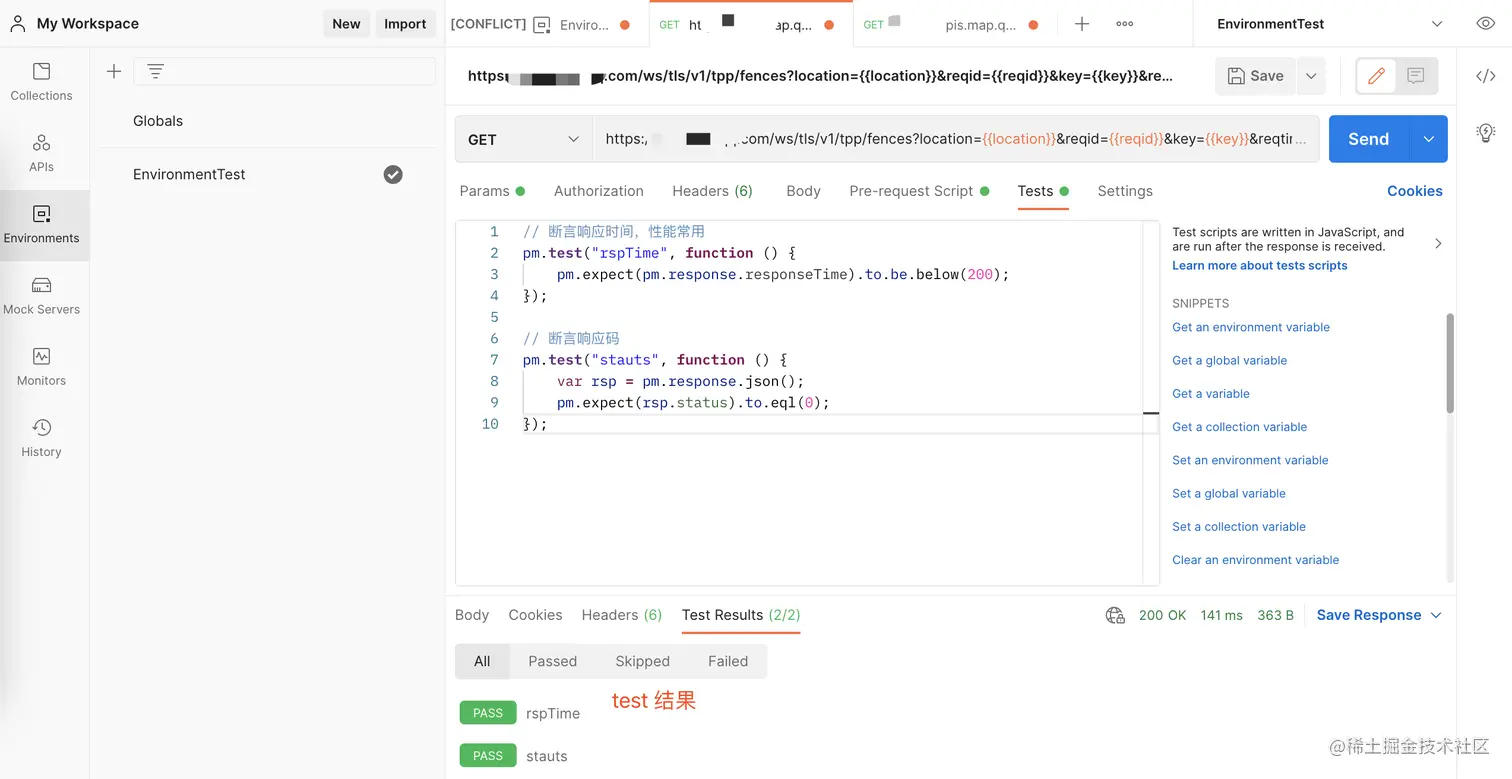The height and width of the screenshot is (779, 1512).
Task: Filter test results by Passed
Action: [553, 661]
